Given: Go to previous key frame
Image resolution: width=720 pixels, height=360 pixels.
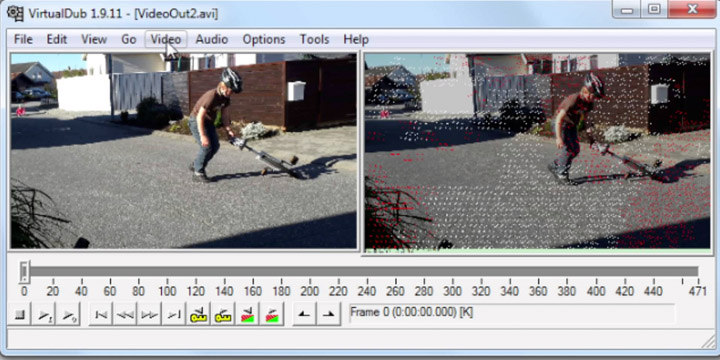Looking at the screenshot, I should tap(198, 314).
